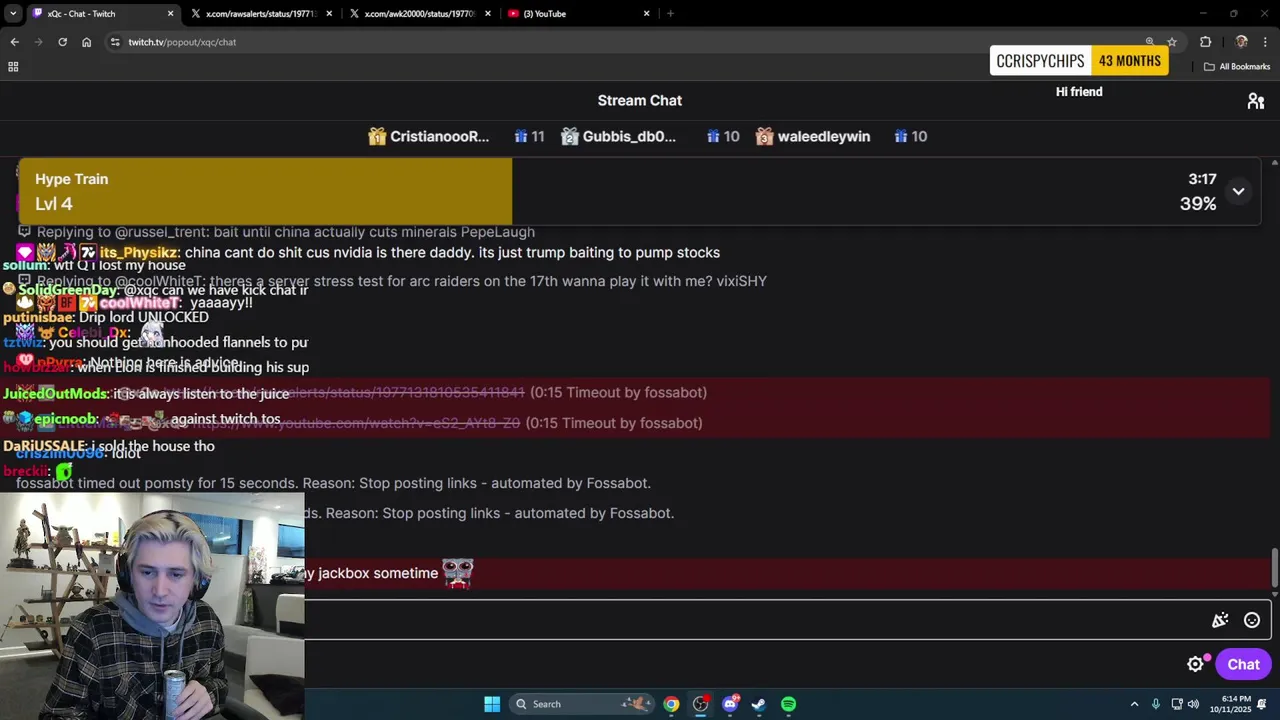The image size is (1280, 720).
Task: Close the YouTube browser tab
Action: (x=646, y=14)
